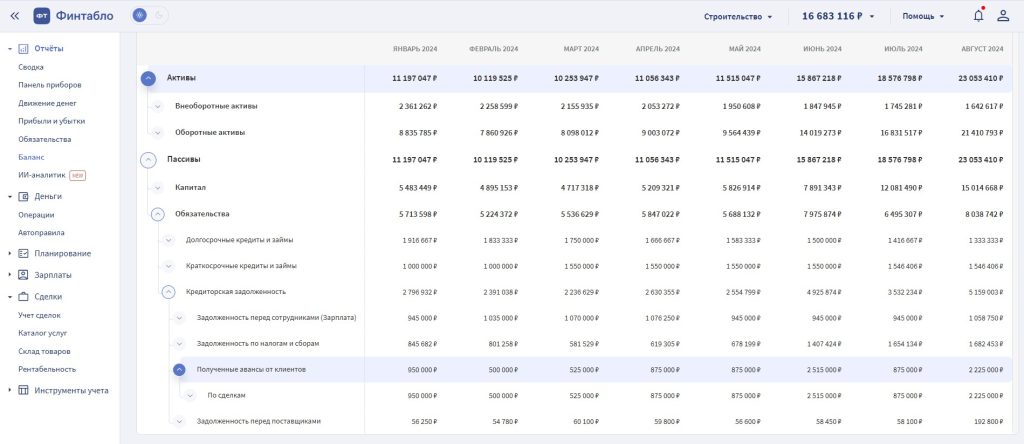Open Учет сделок page

(40, 315)
